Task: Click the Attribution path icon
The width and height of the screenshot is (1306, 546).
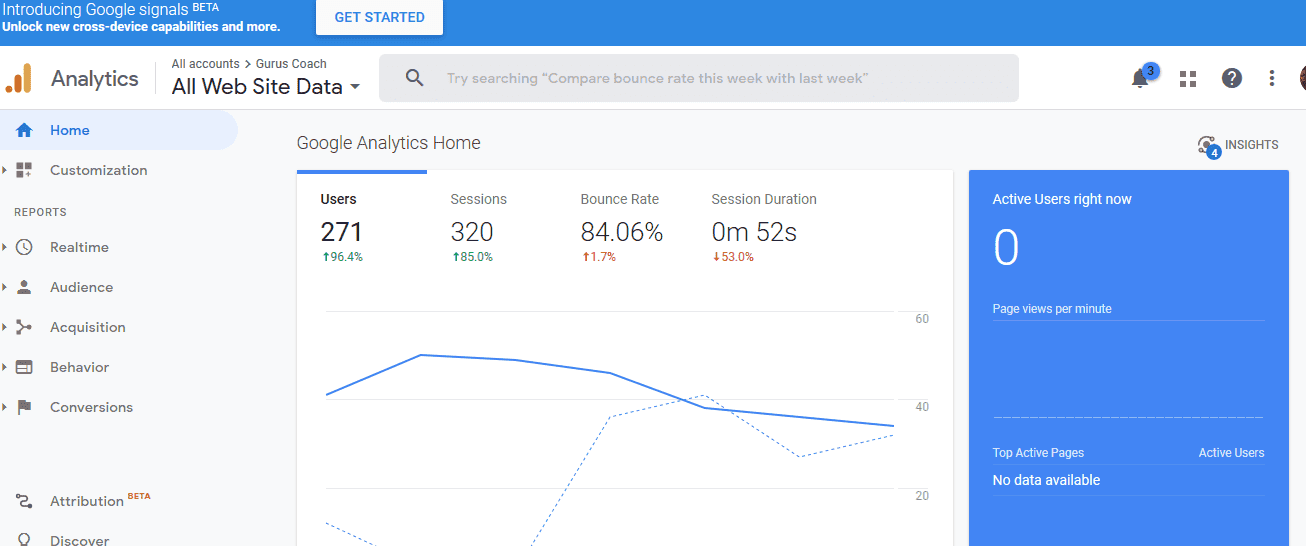Action: pyautogui.click(x=24, y=501)
